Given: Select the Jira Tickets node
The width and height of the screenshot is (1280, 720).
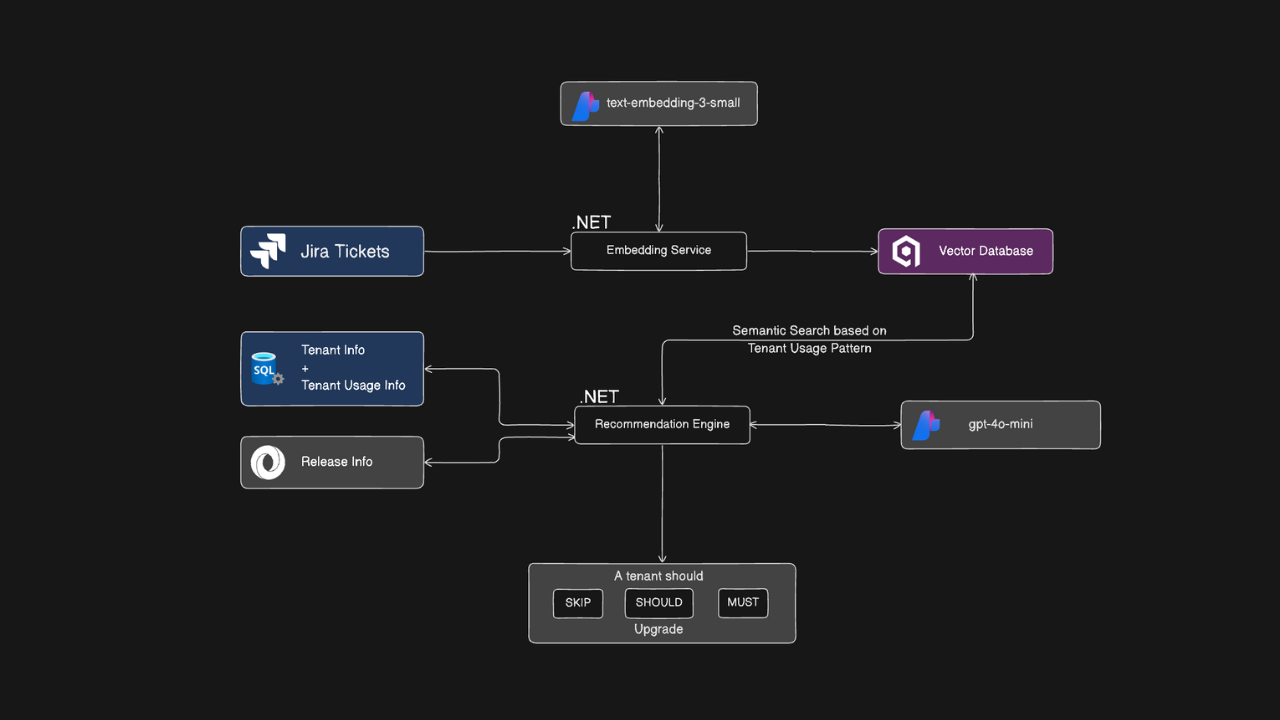Looking at the screenshot, I should click(332, 251).
